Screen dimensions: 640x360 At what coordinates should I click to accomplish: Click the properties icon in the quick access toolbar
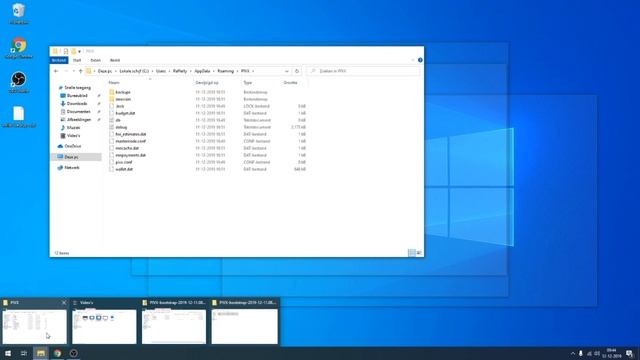point(66,51)
